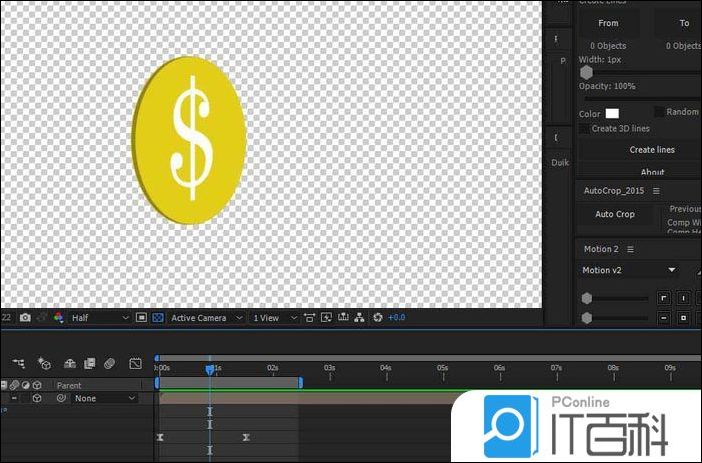Click the To button in lines panel
The width and height of the screenshot is (702, 463).
[684, 23]
